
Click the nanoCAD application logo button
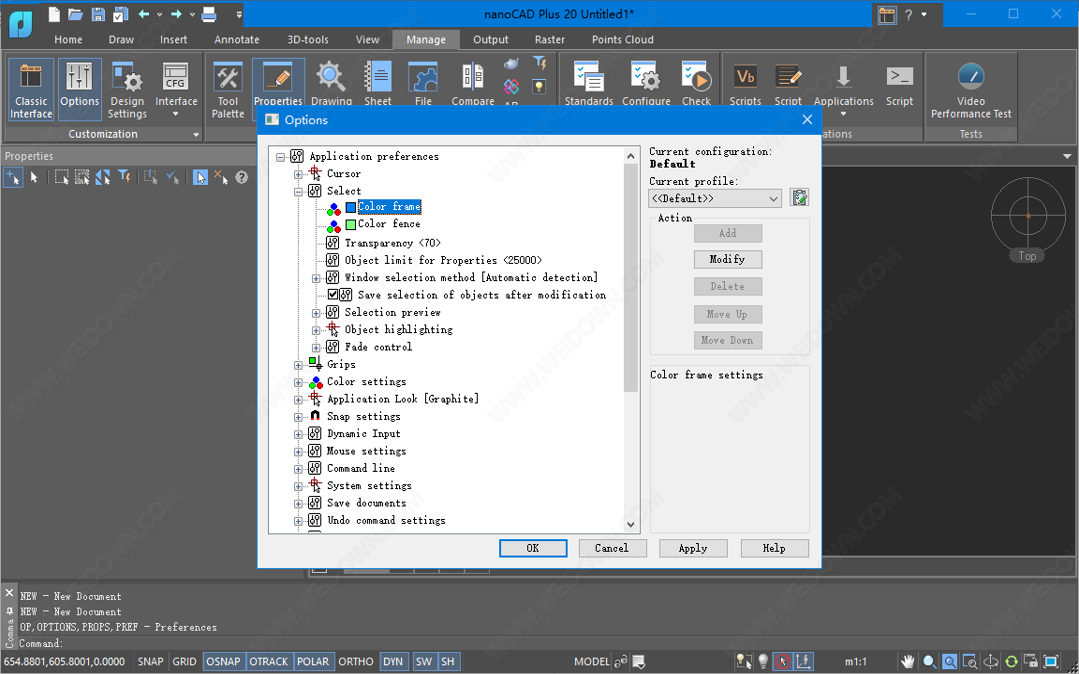coord(21,23)
